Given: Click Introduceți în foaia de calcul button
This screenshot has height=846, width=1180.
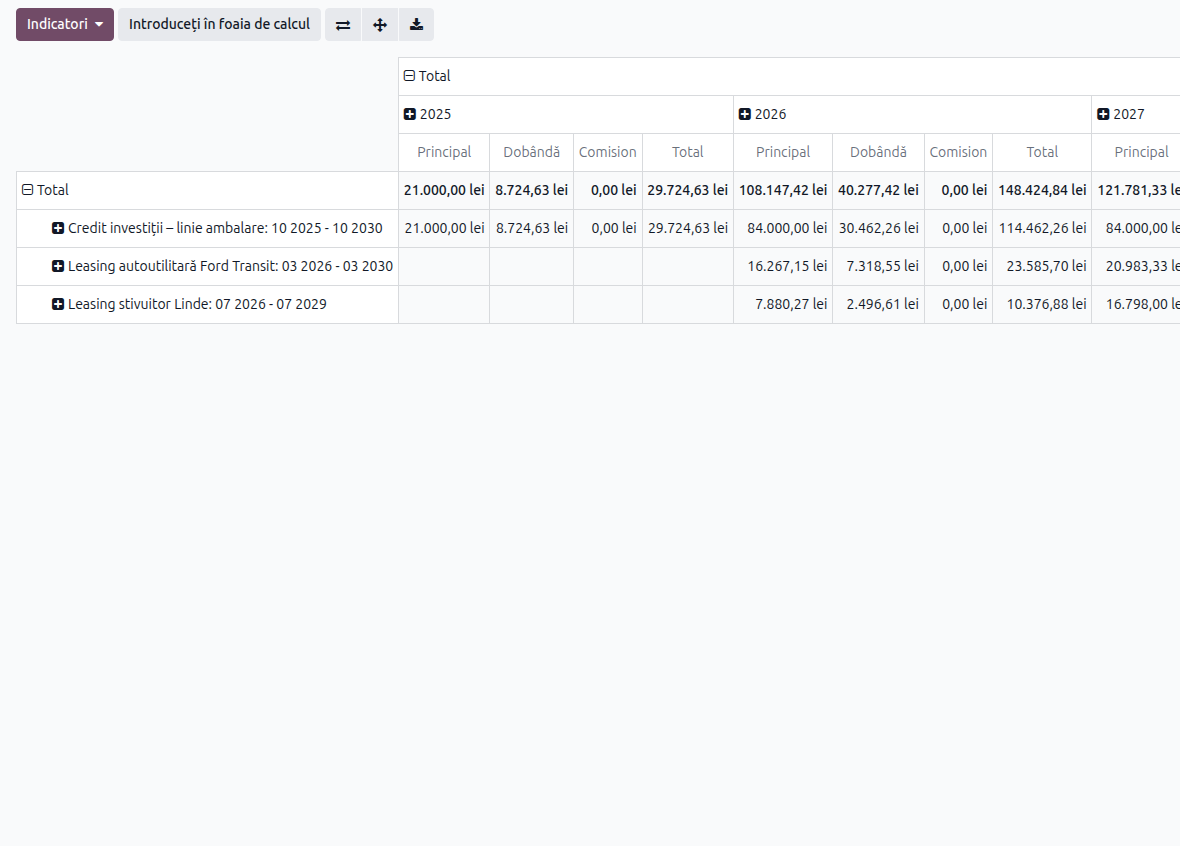Looking at the screenshot, I should (219, 24).
